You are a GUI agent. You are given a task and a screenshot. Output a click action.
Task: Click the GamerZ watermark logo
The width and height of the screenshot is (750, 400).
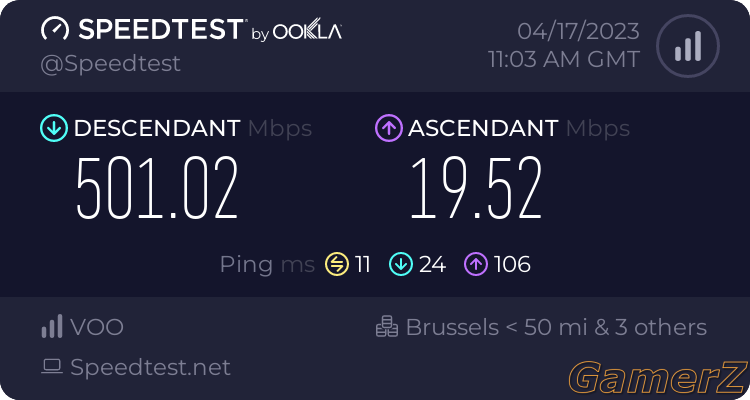659,378
